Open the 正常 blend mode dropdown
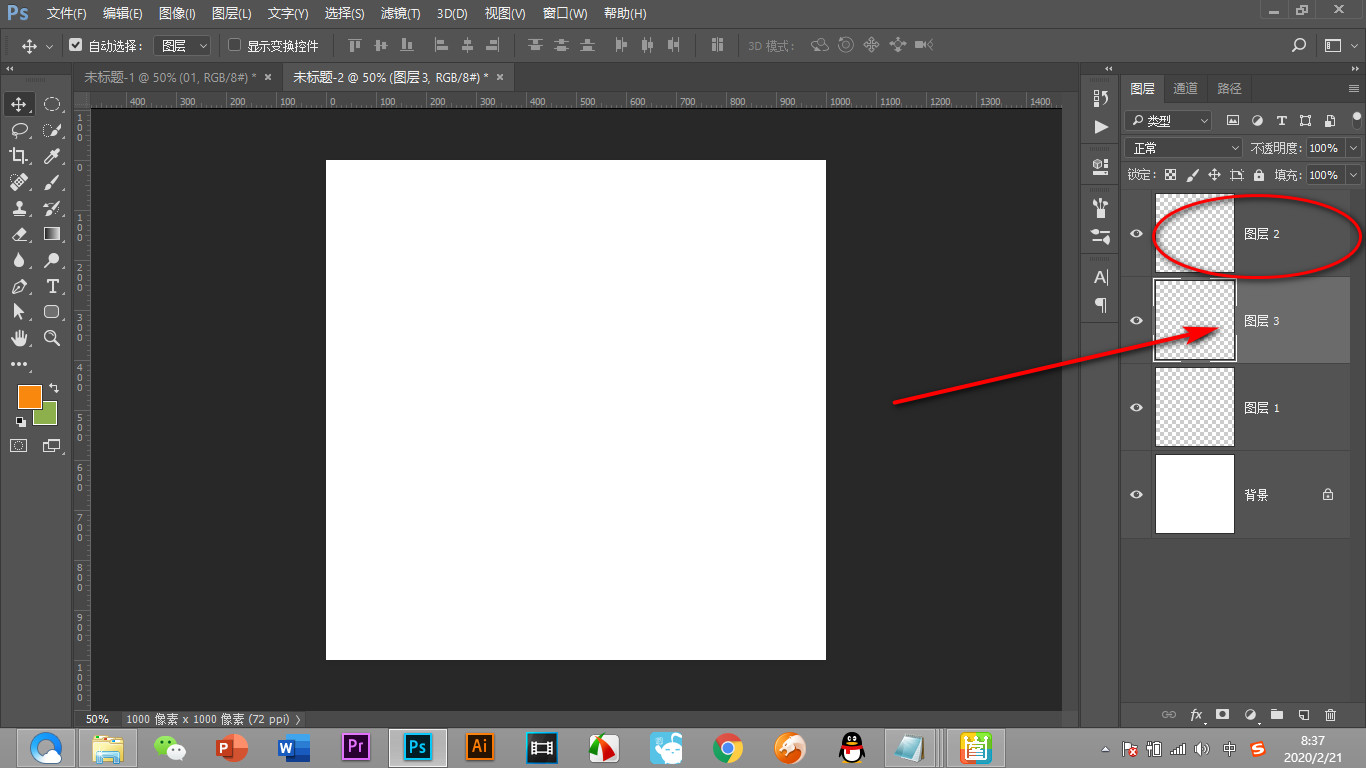Image resolution: width=1366 pixels, height=768 pixels. pyautogui.click(x=1184, y=148)
